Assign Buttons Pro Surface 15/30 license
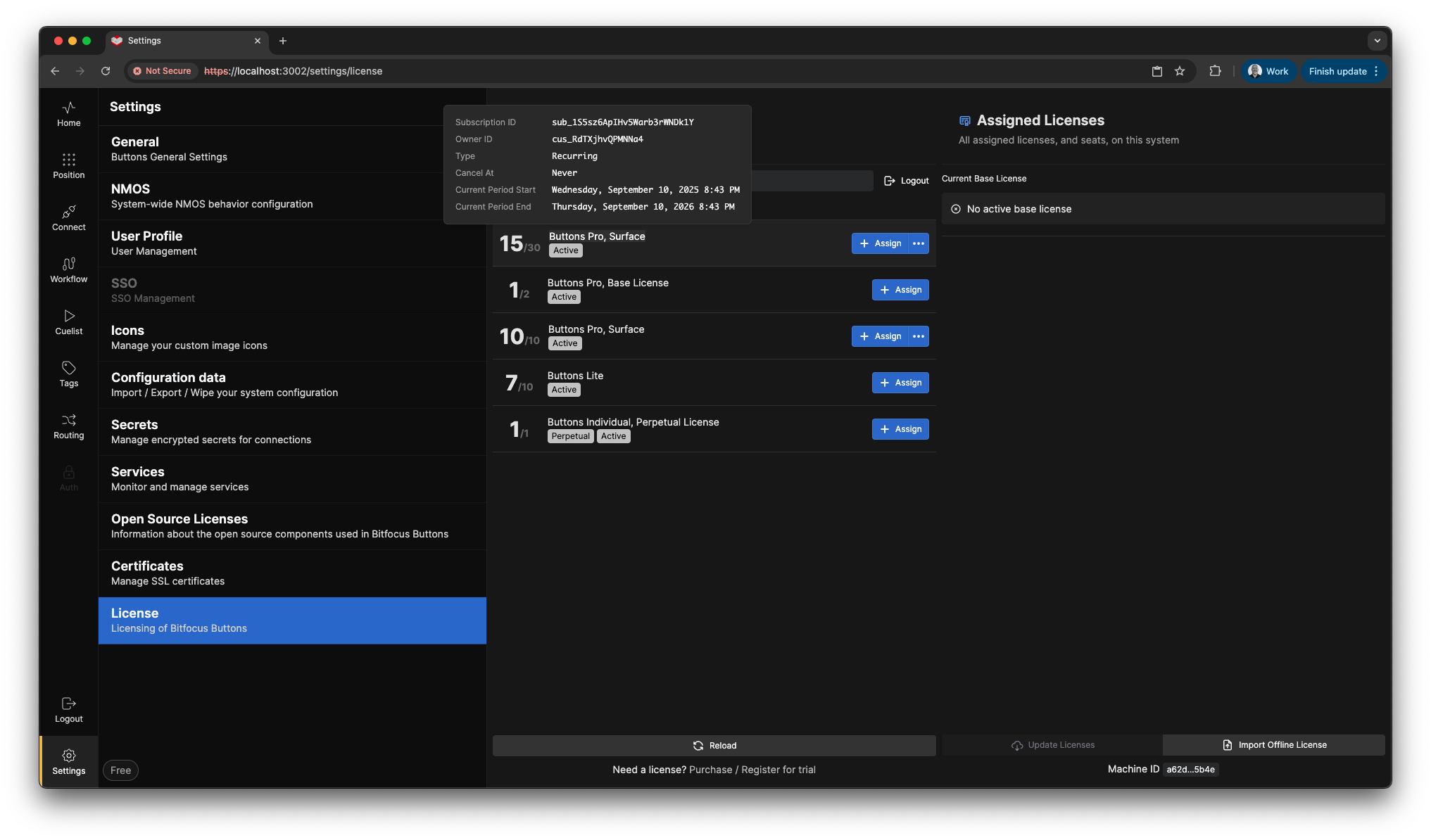 (880, 243)
